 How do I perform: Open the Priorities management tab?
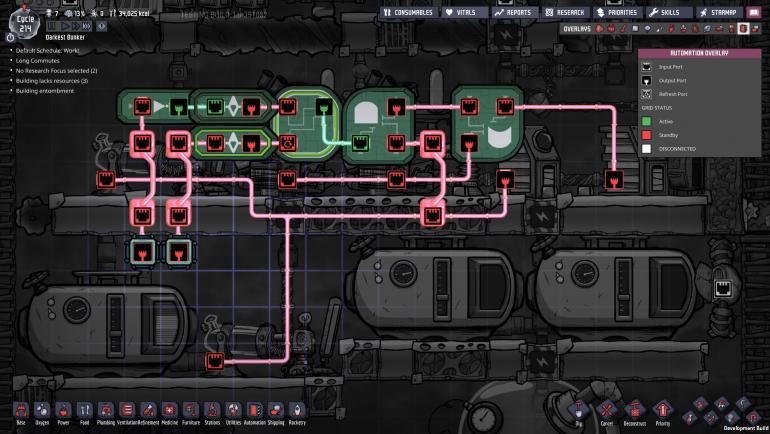617,12
